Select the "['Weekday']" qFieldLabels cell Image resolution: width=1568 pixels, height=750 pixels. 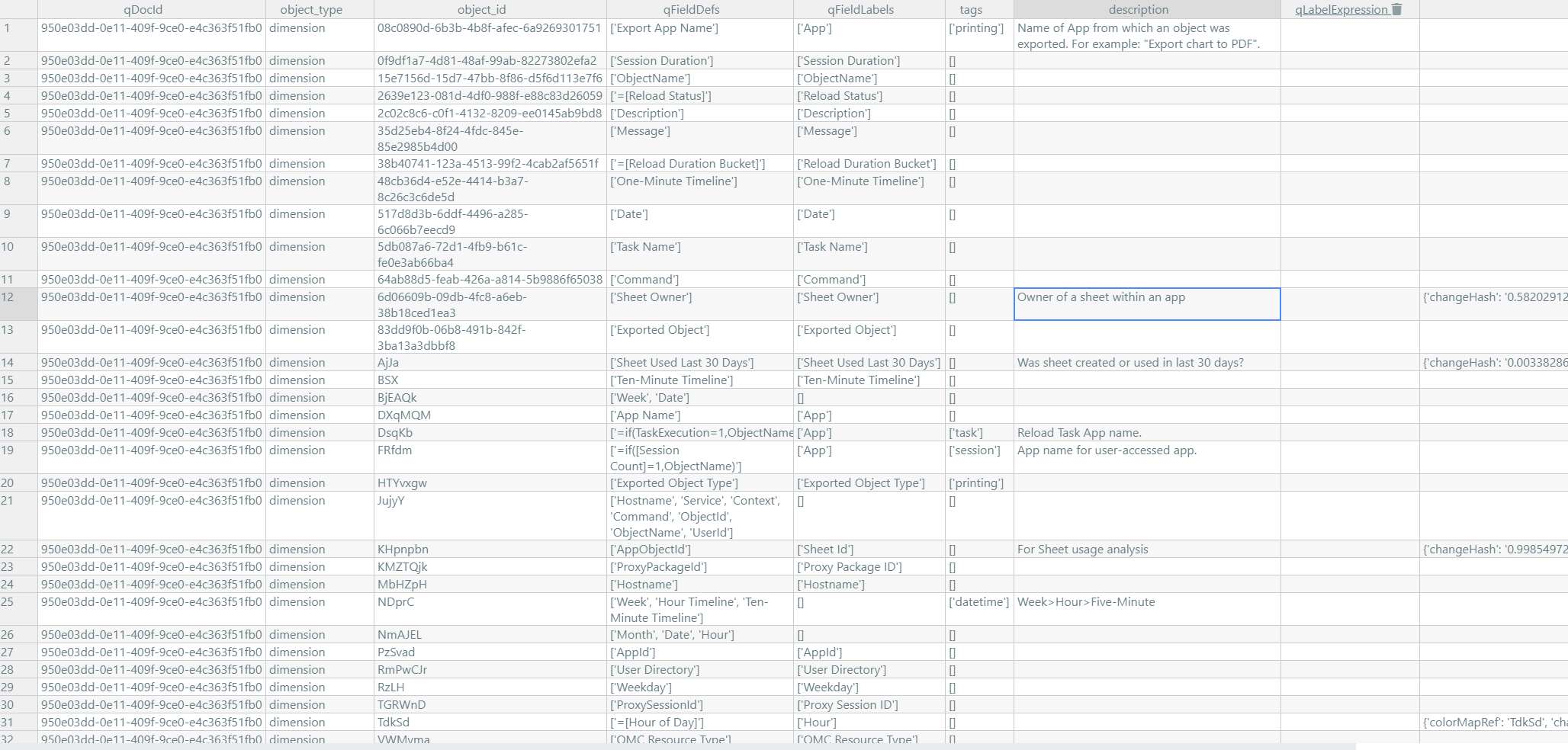click(869, 687)
